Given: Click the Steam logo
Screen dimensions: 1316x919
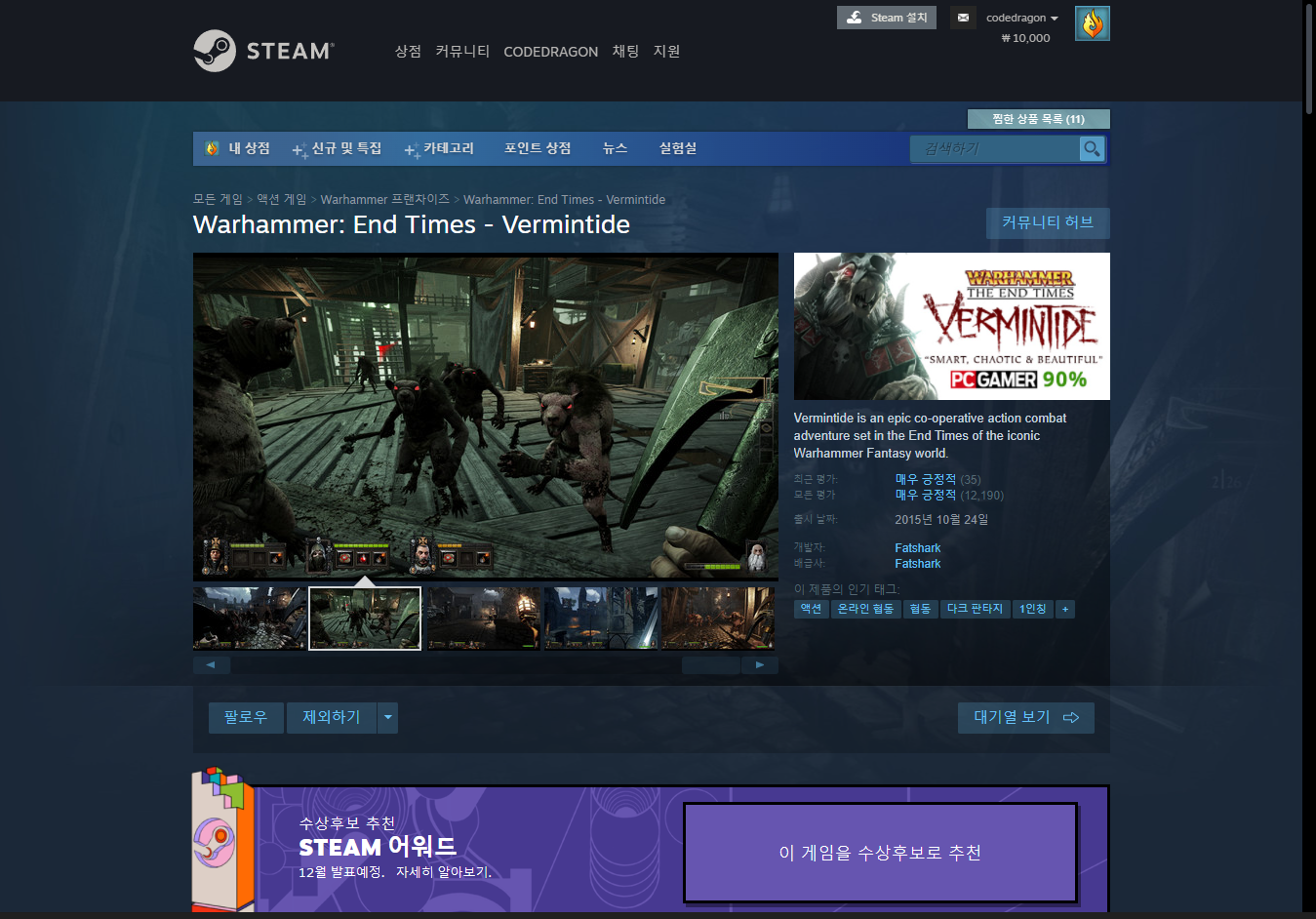Looking at the screenshot, I should coord(263,51).
